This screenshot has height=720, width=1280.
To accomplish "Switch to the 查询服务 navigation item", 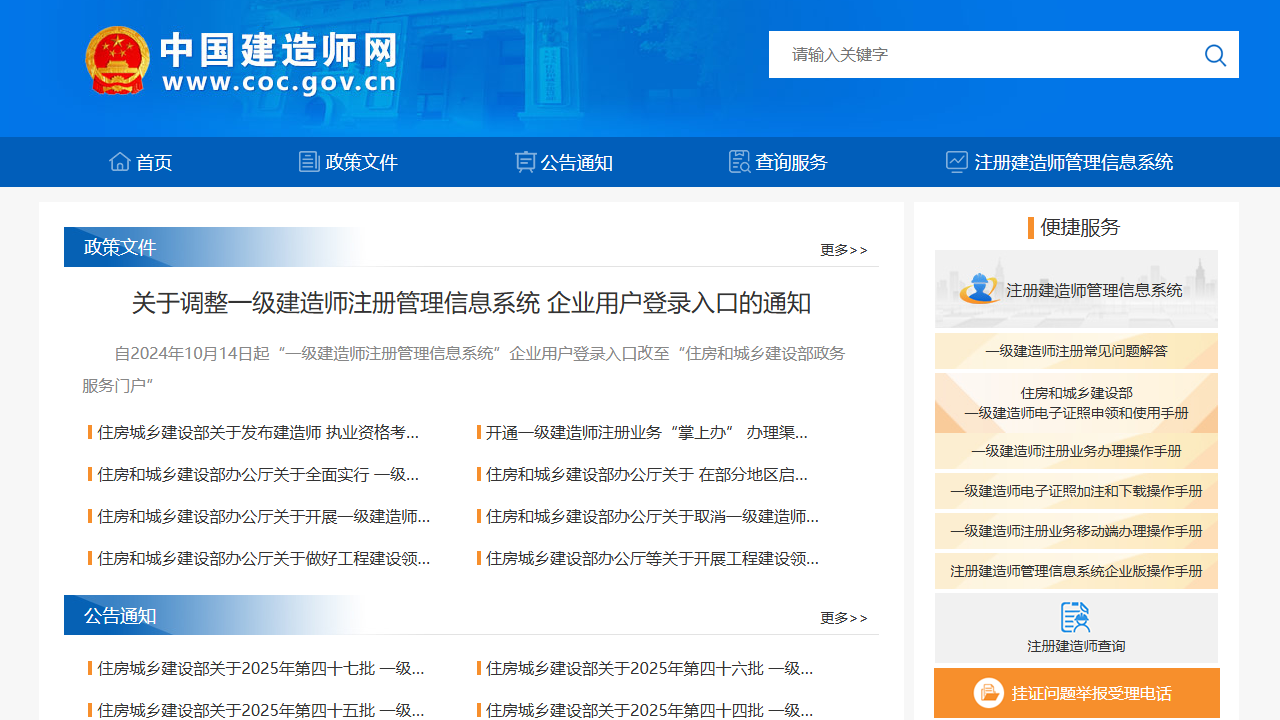I will (x=791, y=161).
